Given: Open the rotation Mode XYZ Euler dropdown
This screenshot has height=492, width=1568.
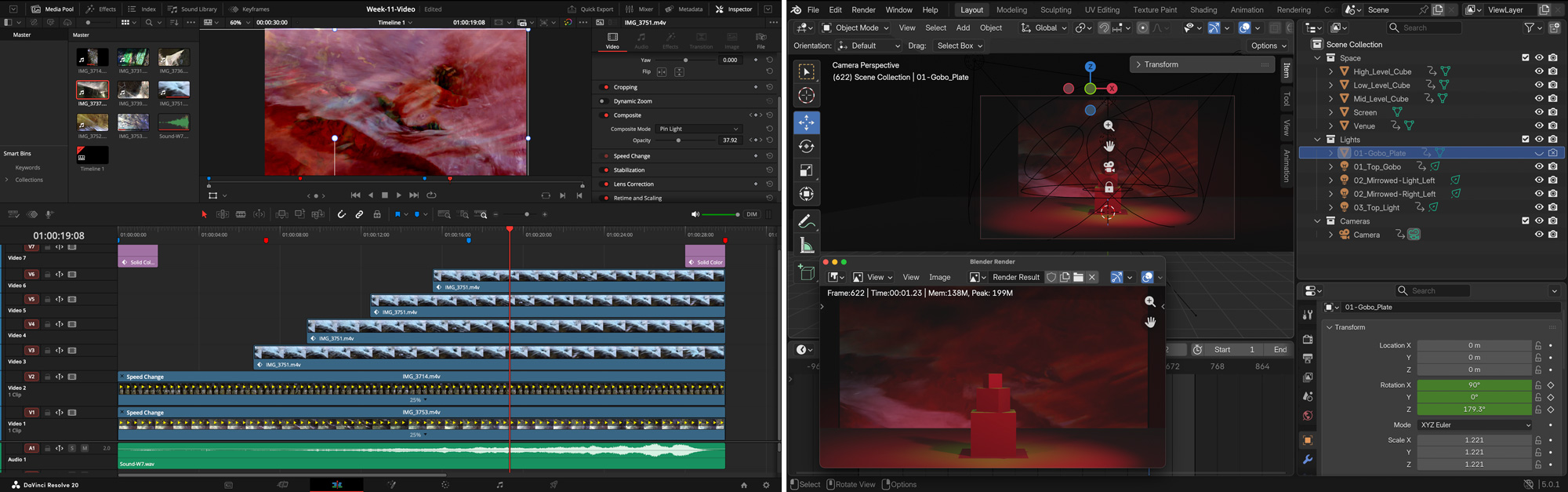Looking at the screenshot, I should (x=1474, y=425).
